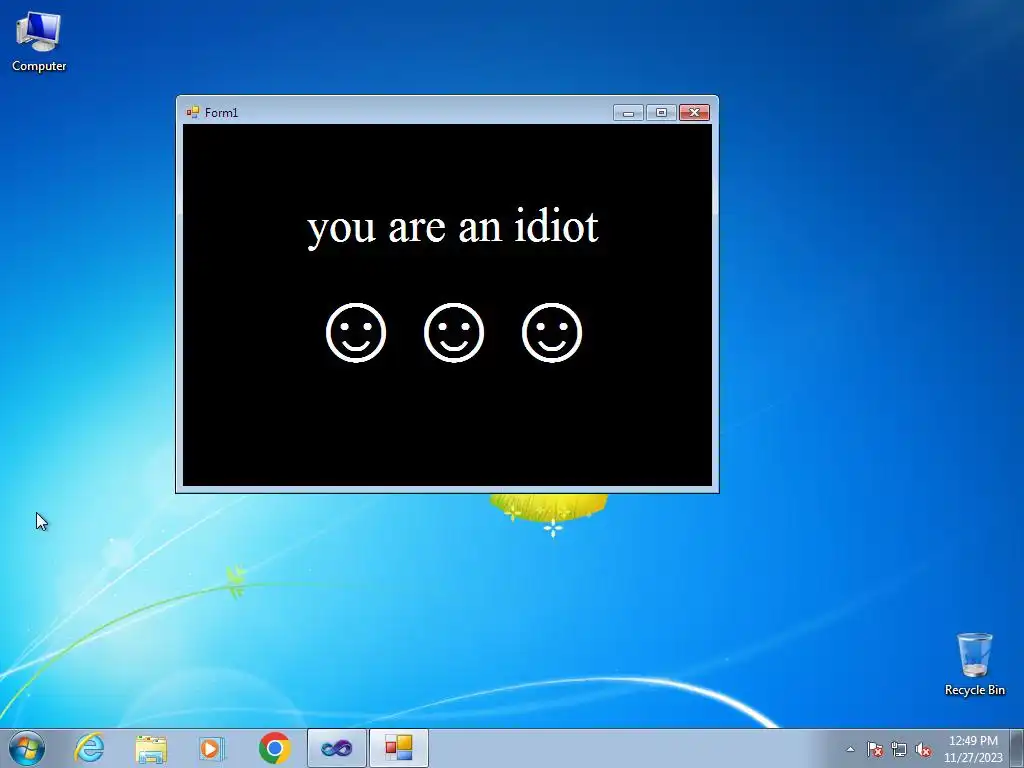
Task: Show hidden system tray icons arrow
Action: pos(850,749)
